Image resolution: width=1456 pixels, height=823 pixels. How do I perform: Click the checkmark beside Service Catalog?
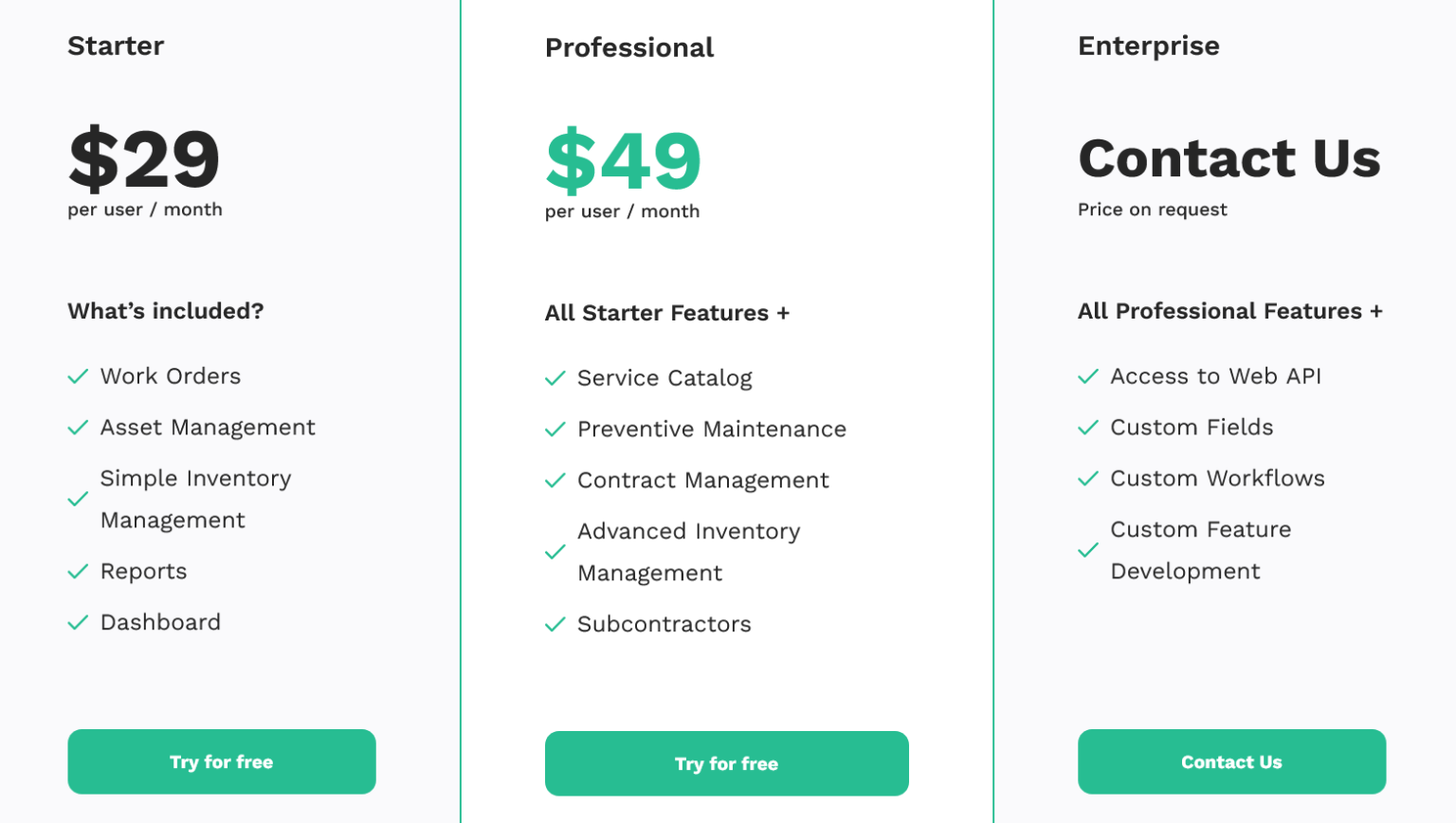pos(555,378)
